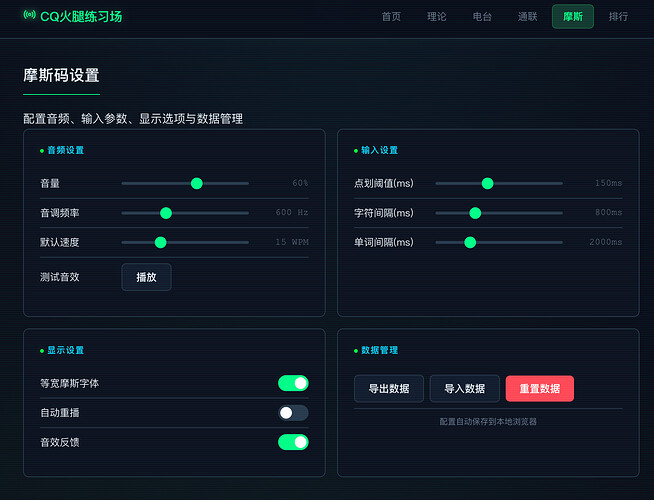Click the 数据管理 section heading
The height and width of the screenshot is (500, 654).
click(x=380, y=350)
